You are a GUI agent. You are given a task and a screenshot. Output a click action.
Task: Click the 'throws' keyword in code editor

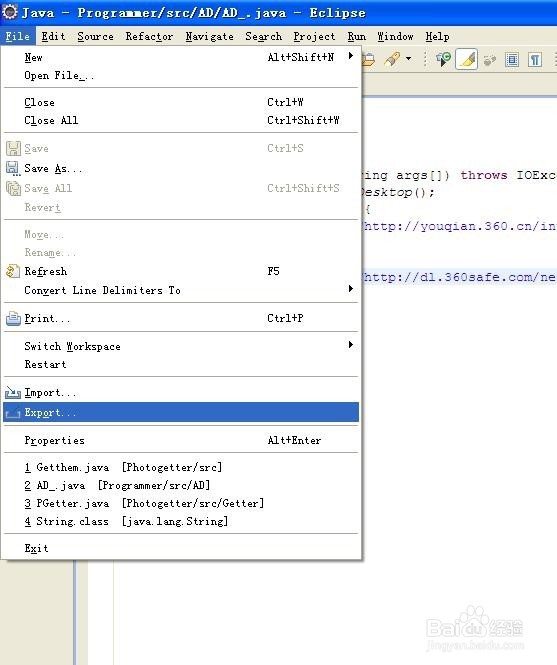pyautogui.click(x=484, y=175)
